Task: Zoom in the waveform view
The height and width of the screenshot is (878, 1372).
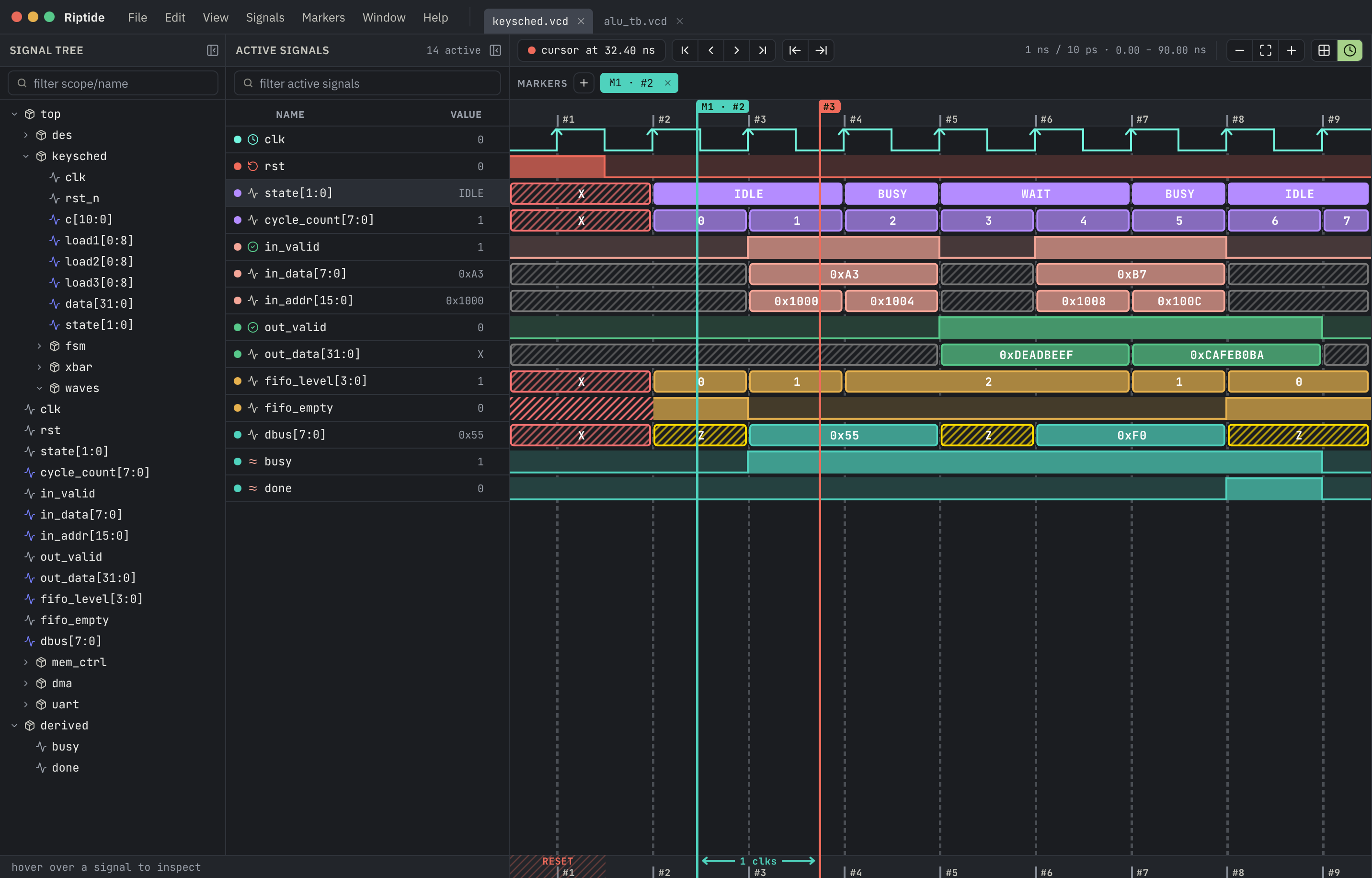Action: pos(1291,50)
